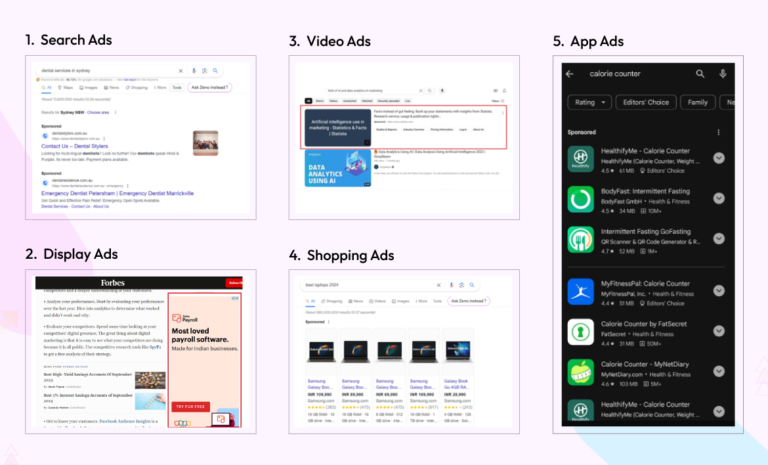The width and height of the screenshot is (768, 465).
Task: Open the Intermittent Fasting GoFasting app icon
Action: (x=580, y=239)
